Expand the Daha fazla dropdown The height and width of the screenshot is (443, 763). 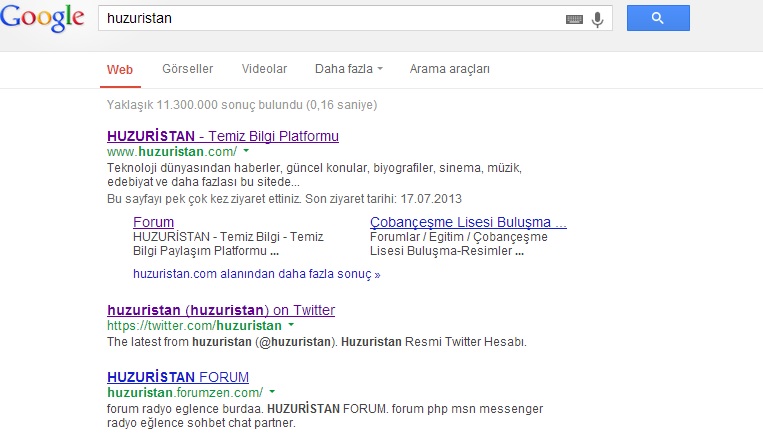click(x=348, y=69)
